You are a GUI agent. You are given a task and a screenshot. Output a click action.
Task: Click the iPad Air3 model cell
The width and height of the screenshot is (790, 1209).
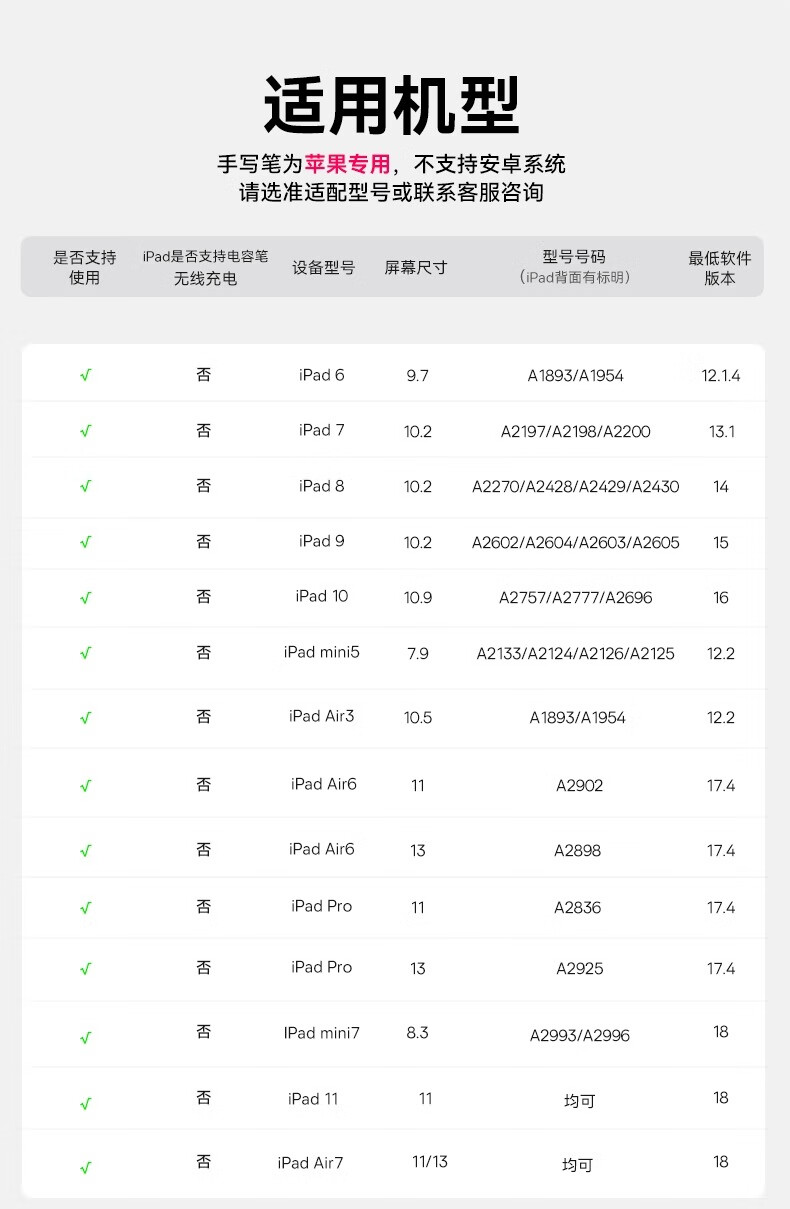point(321,716)
